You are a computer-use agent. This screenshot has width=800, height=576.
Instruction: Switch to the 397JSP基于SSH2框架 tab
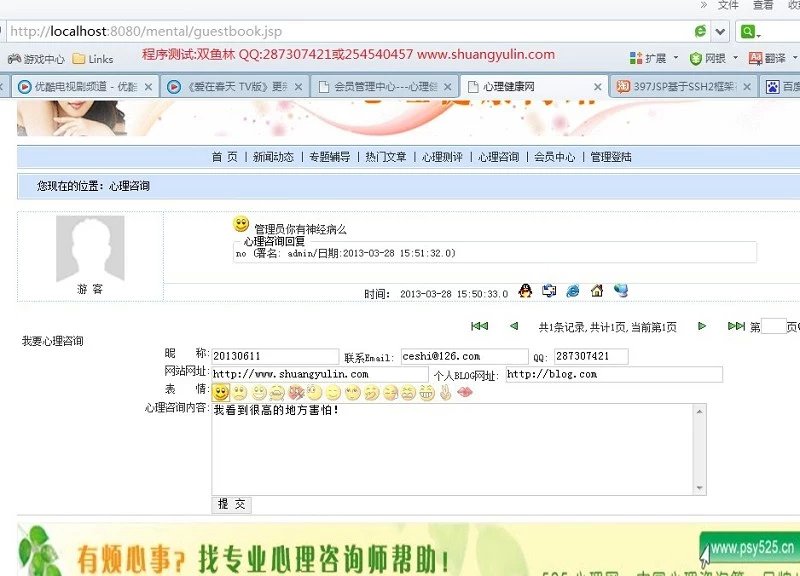click(683, 87)
